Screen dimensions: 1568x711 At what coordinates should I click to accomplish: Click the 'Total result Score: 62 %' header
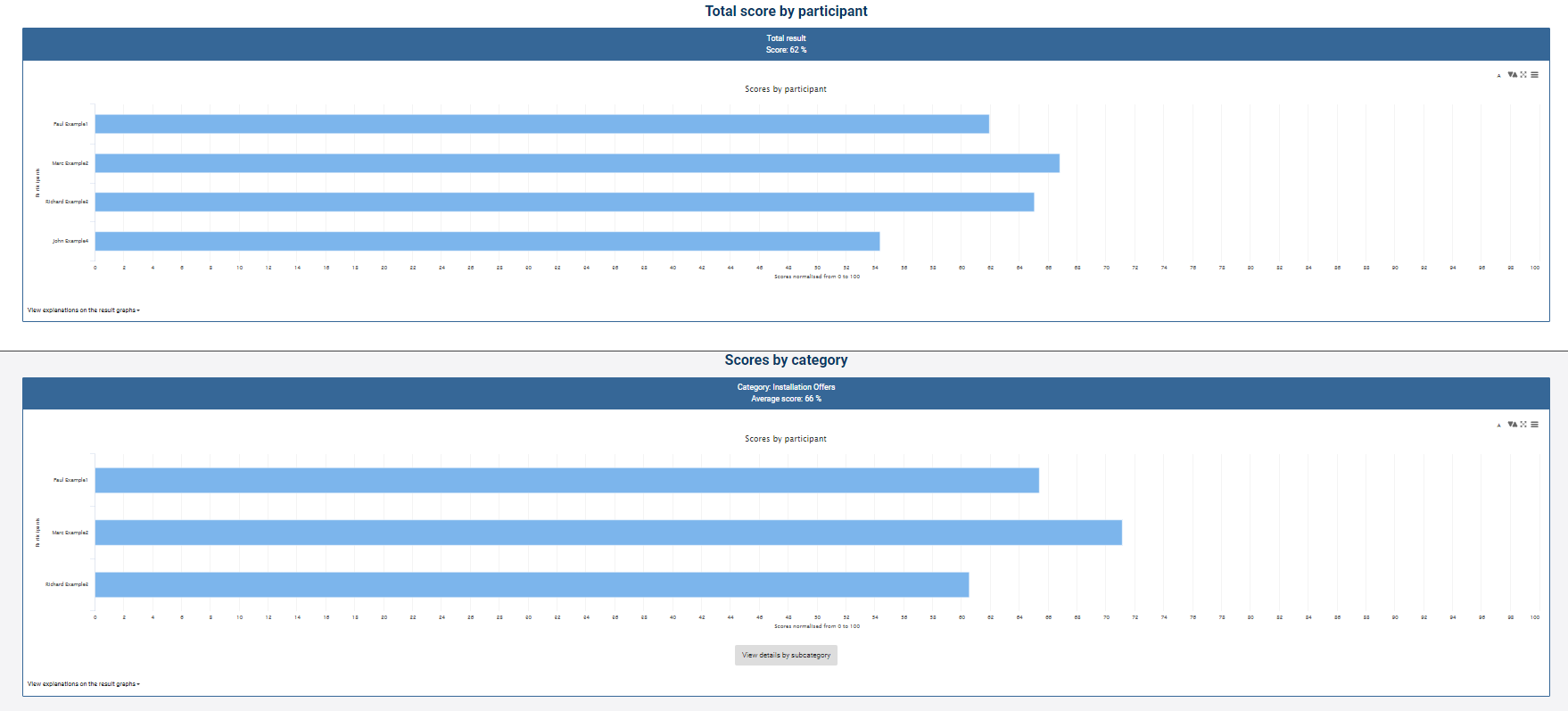(x=786, y=44)
